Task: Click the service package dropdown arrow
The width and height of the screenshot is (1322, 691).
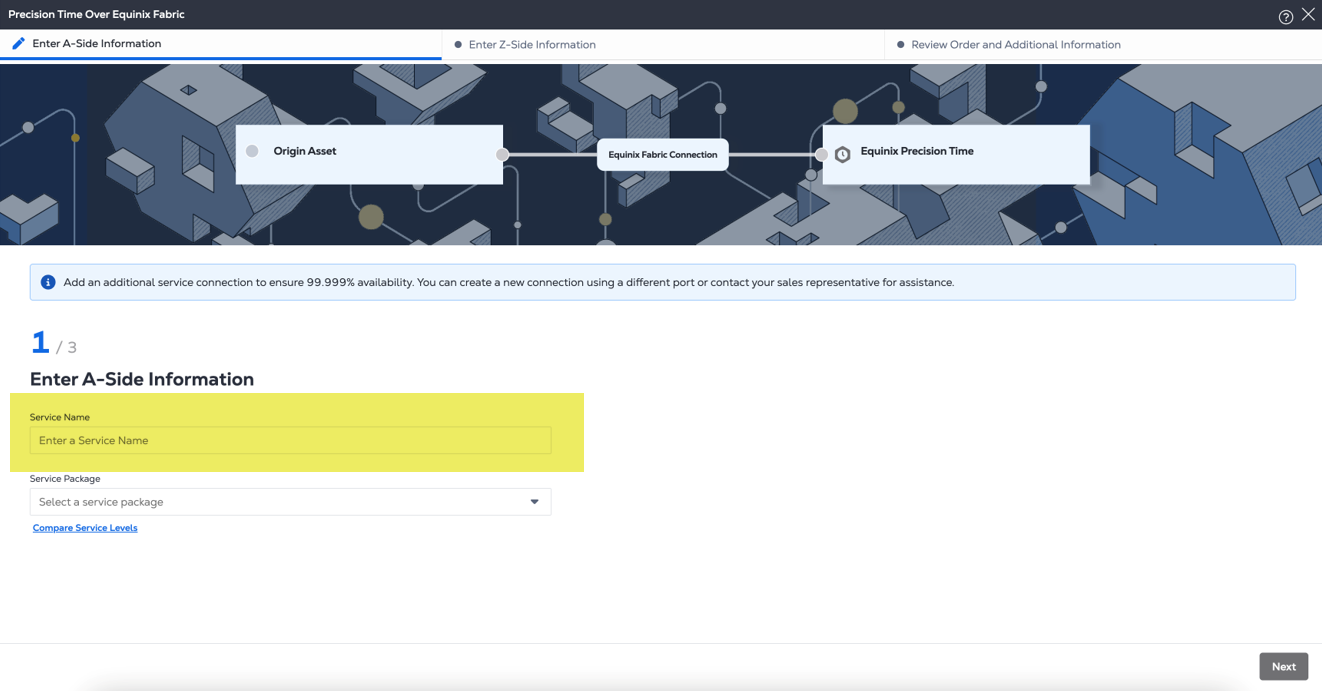Action: (535, 502)
